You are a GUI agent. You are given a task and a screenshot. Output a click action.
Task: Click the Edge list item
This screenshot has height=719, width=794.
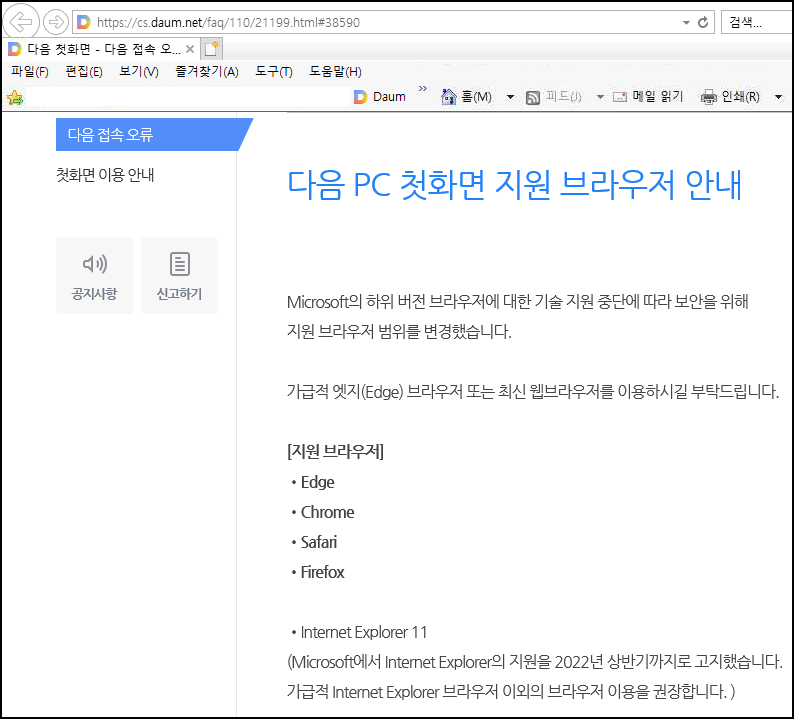[317, 482]
